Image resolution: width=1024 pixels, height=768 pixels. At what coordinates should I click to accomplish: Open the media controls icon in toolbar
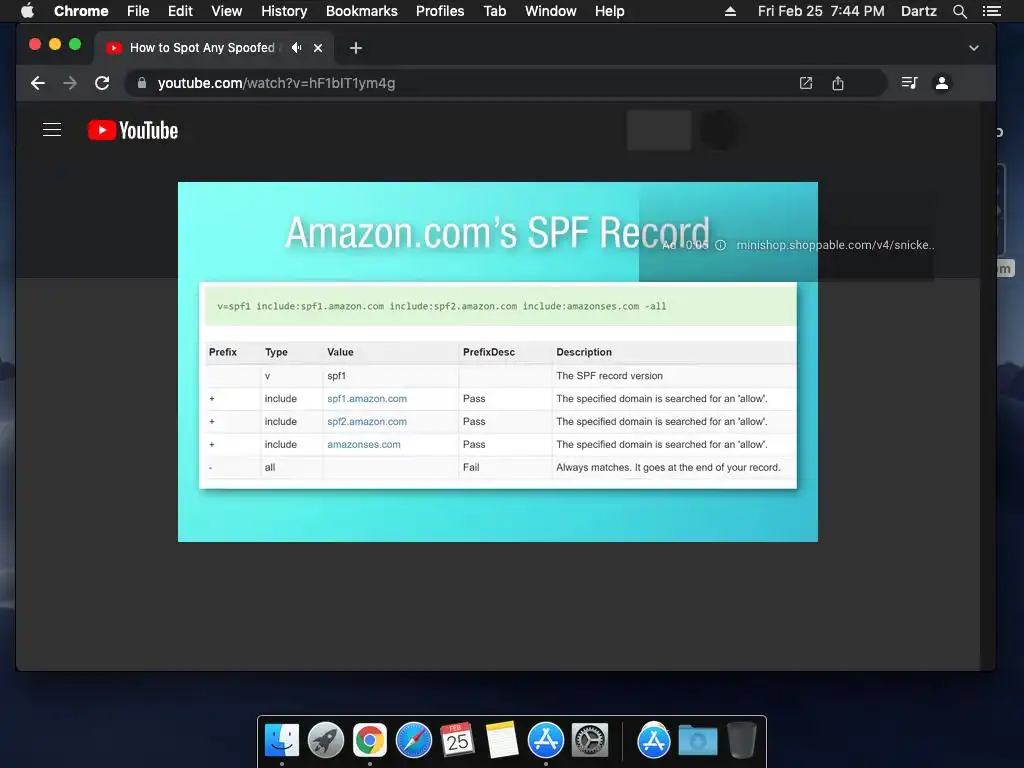[x=909, y=83]
